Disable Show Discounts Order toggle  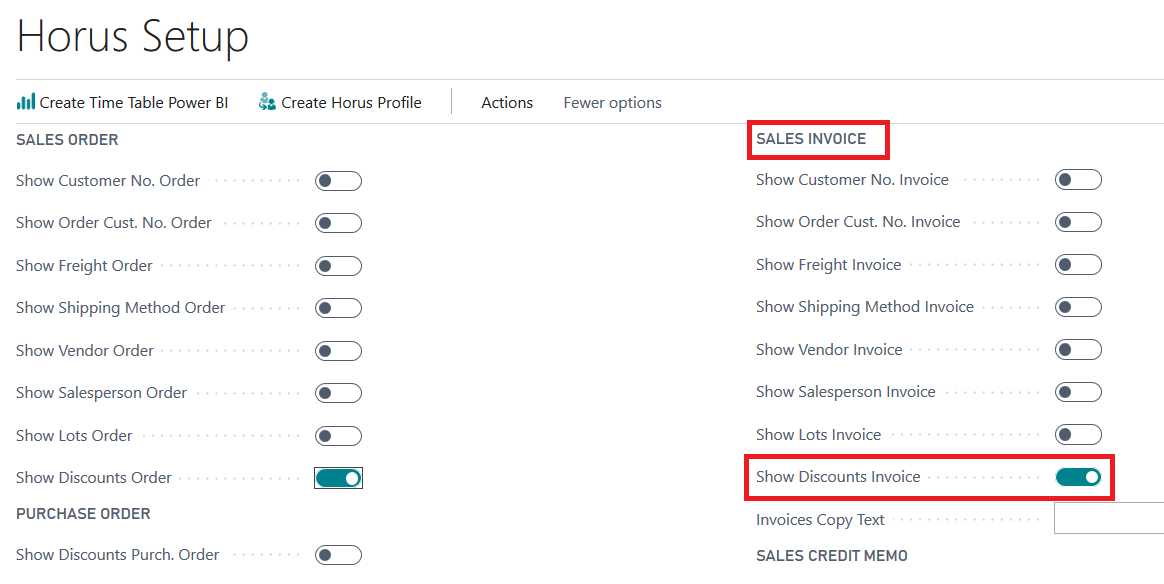[x=339, y=478]
